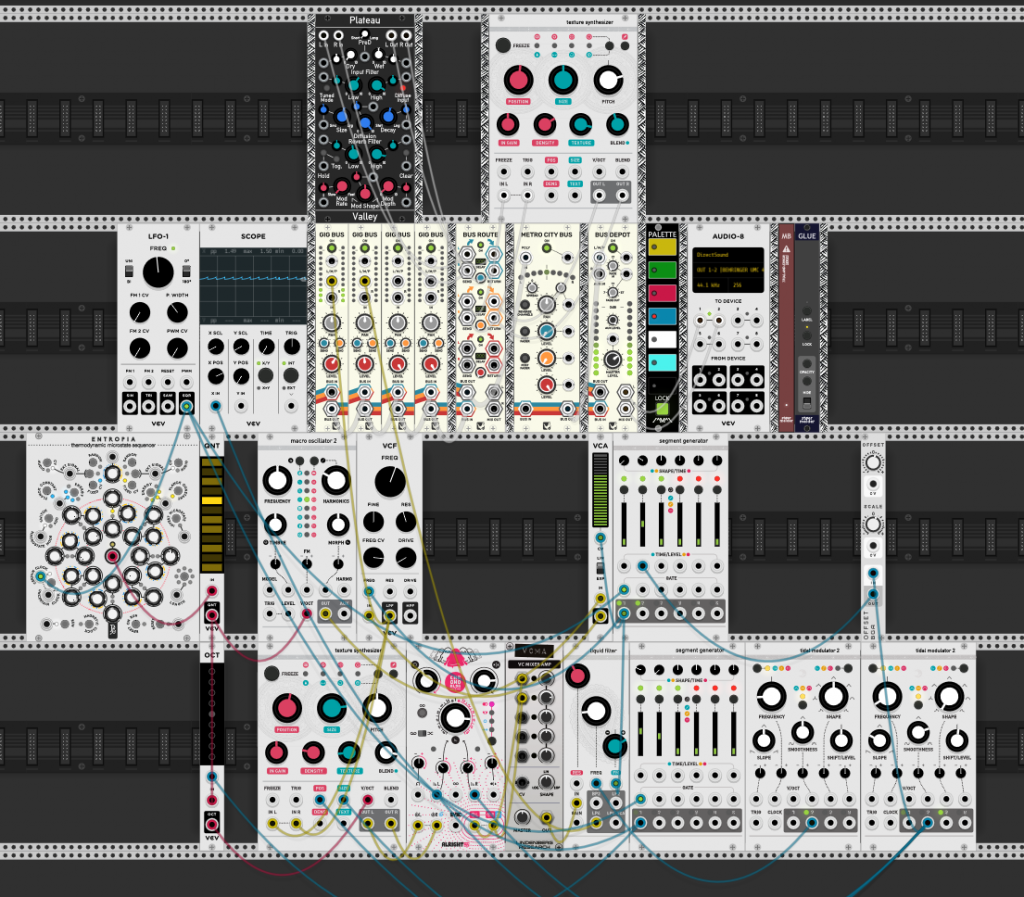Click the VCF LPF output jack

tap(390, 615)
